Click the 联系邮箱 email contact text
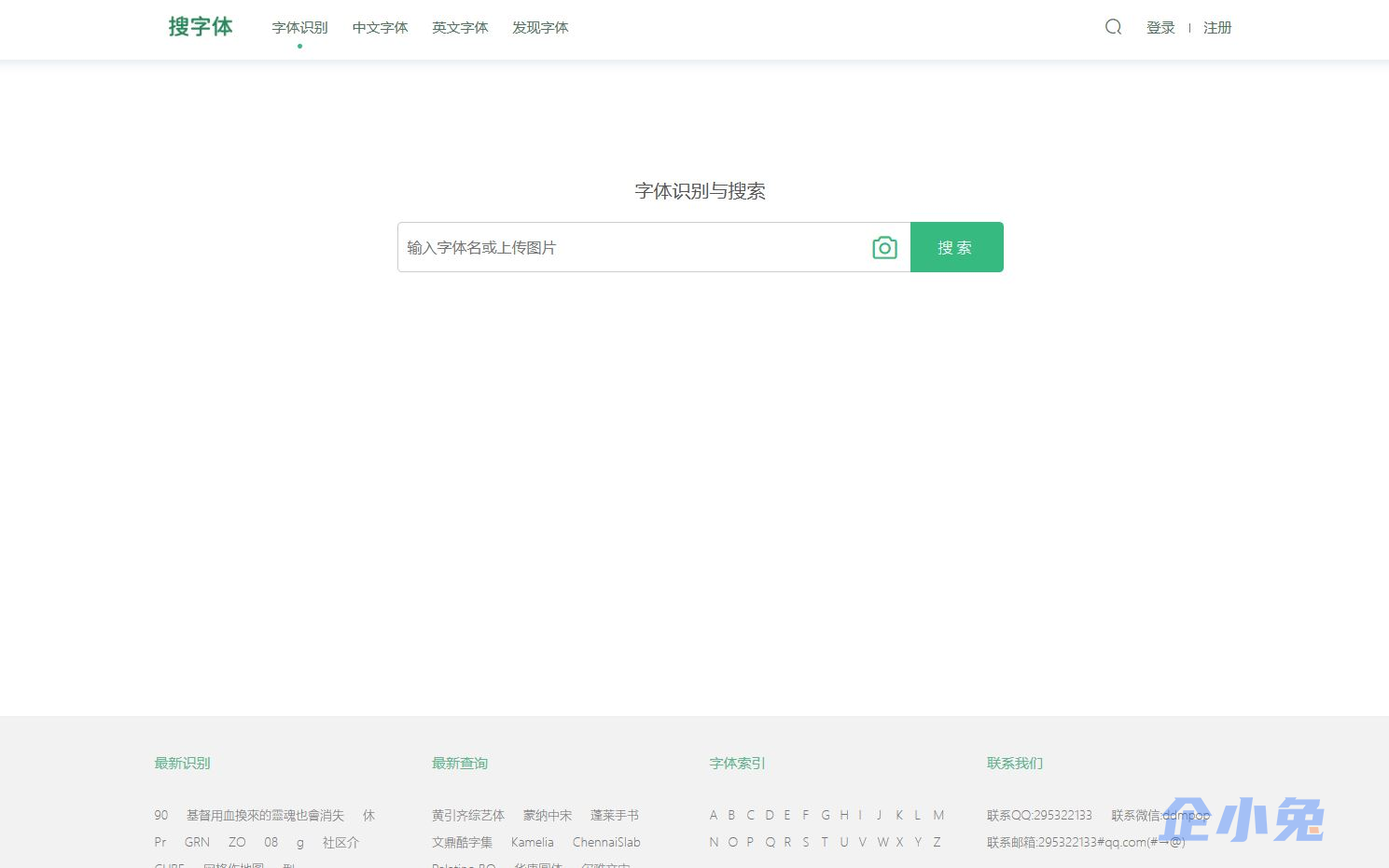The height and width of the screenshot is (868, 1389). point(1086,843)
